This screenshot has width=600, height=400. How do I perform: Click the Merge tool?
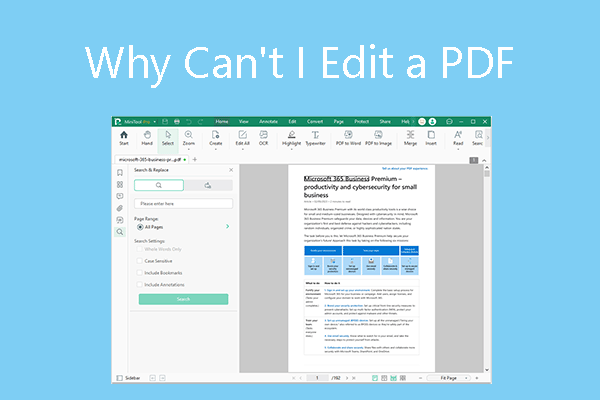point(410,138)
